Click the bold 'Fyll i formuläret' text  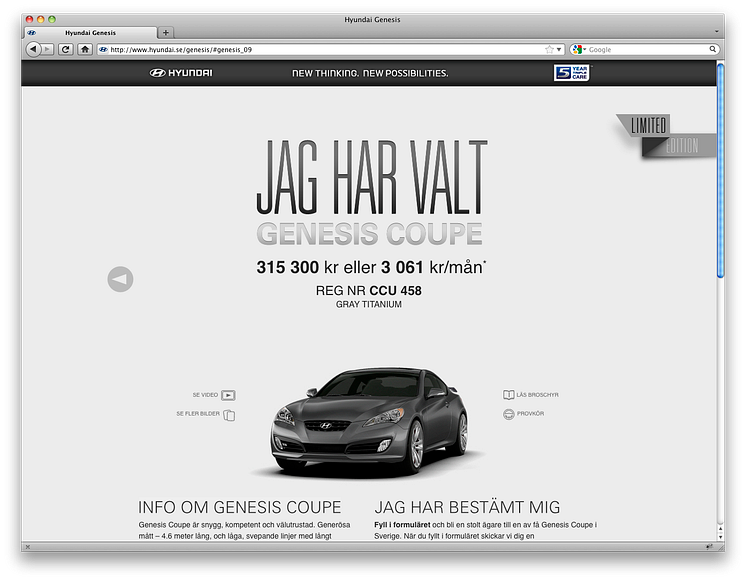pyautogui.click(x=402, y=525)
